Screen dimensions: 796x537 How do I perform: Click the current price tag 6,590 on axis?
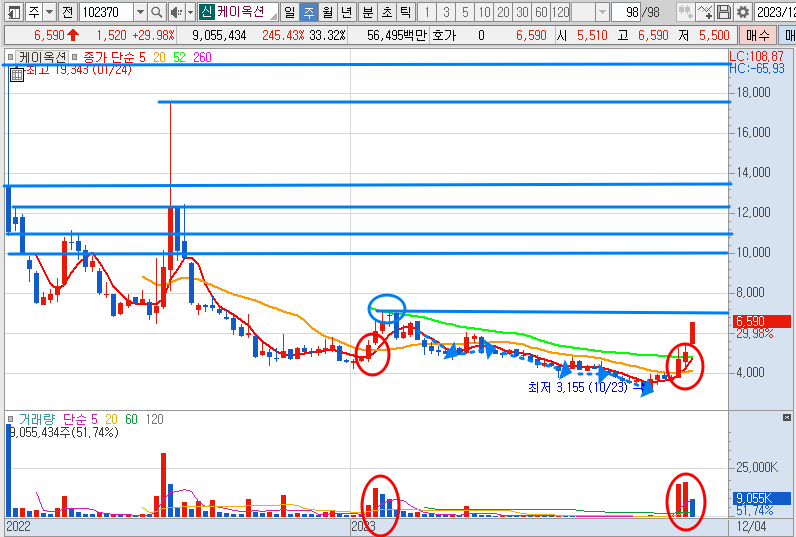761,321
